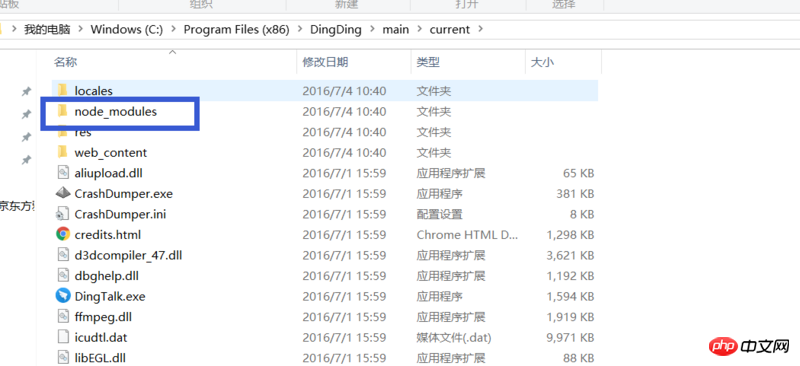The width and height of the screenshot is (800, 366).
Task: Go to the main folder in the breadcrumb
Action: (395, 30)
